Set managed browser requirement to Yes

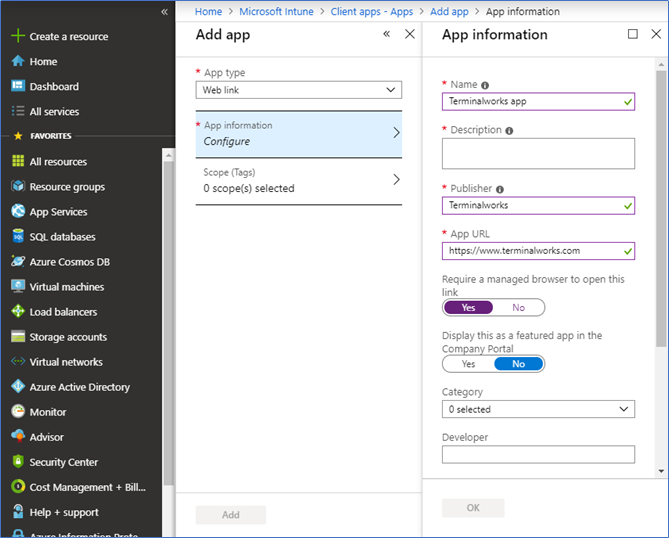[468, 307]
